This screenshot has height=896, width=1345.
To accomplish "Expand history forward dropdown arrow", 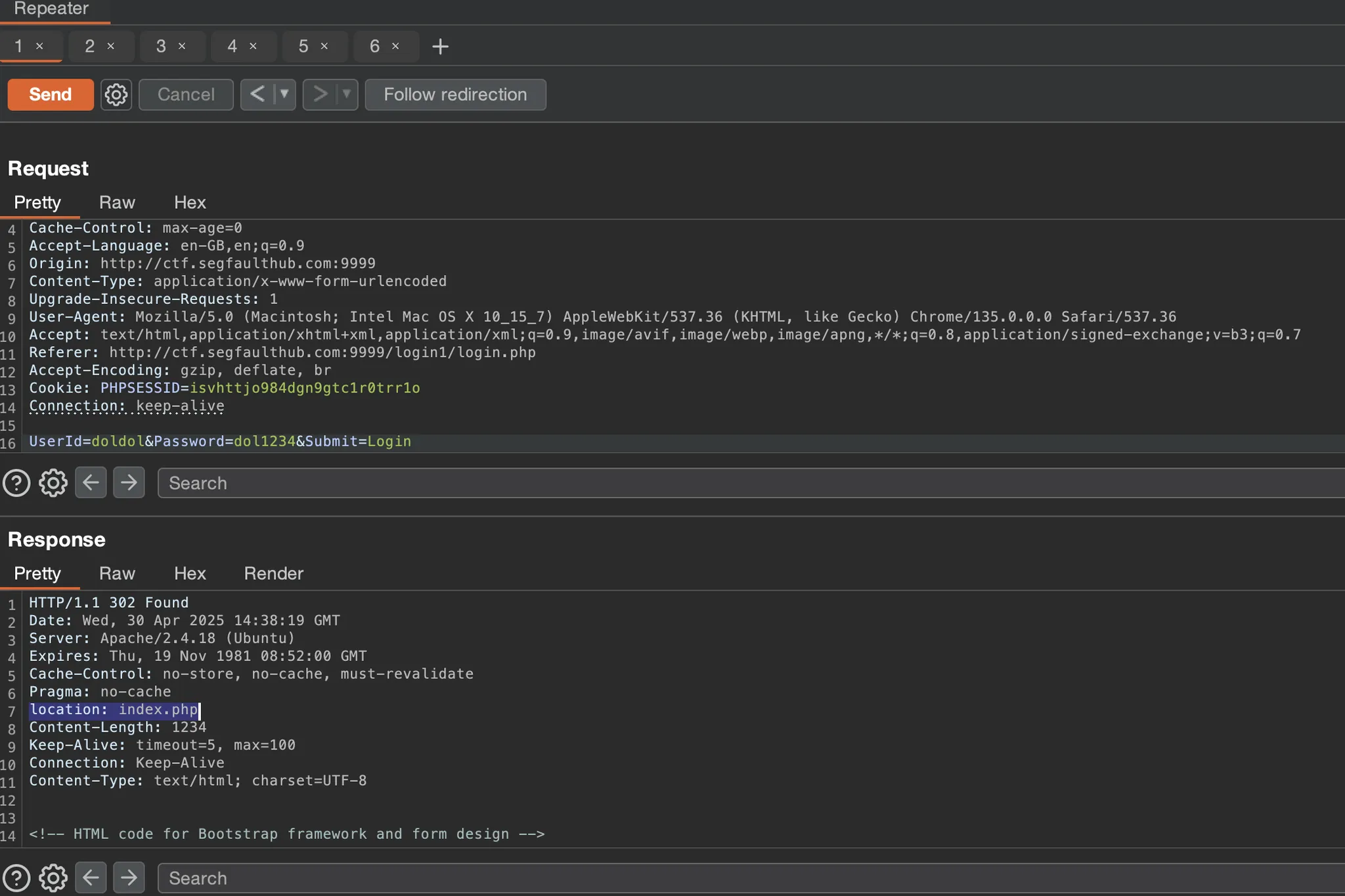I will pos(347,95).
